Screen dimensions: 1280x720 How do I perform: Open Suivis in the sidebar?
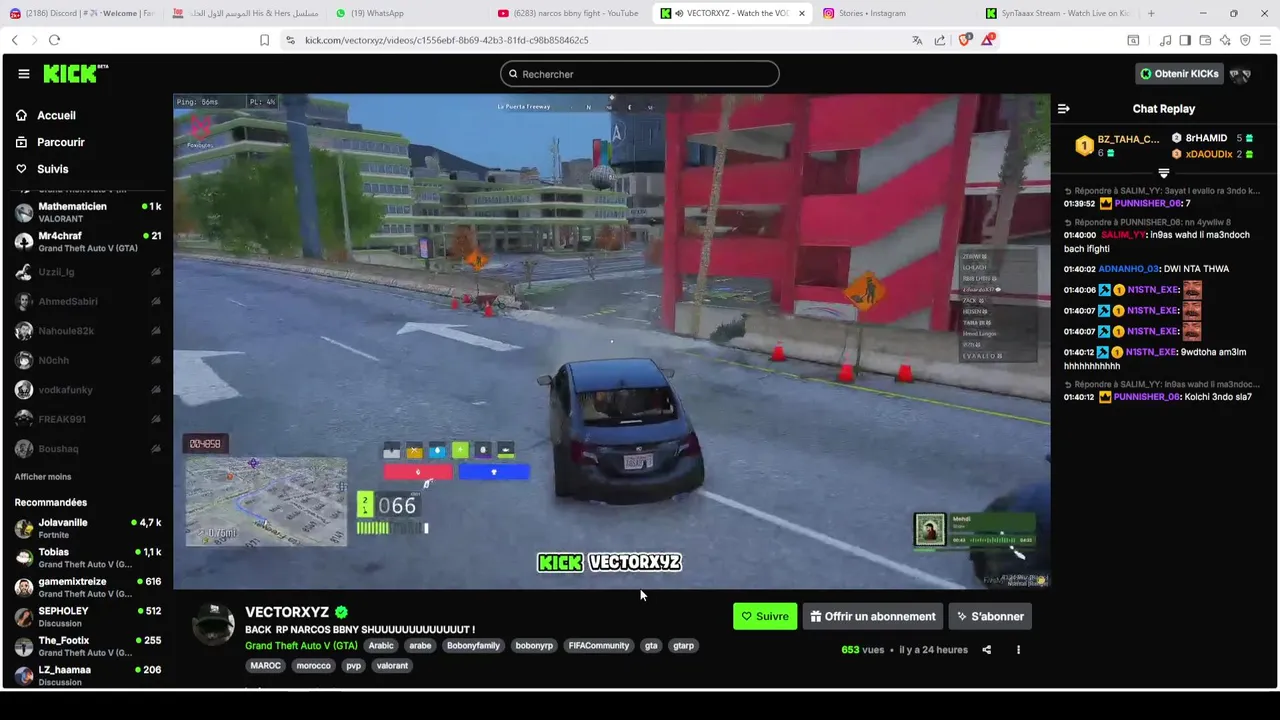pos(52,169)
